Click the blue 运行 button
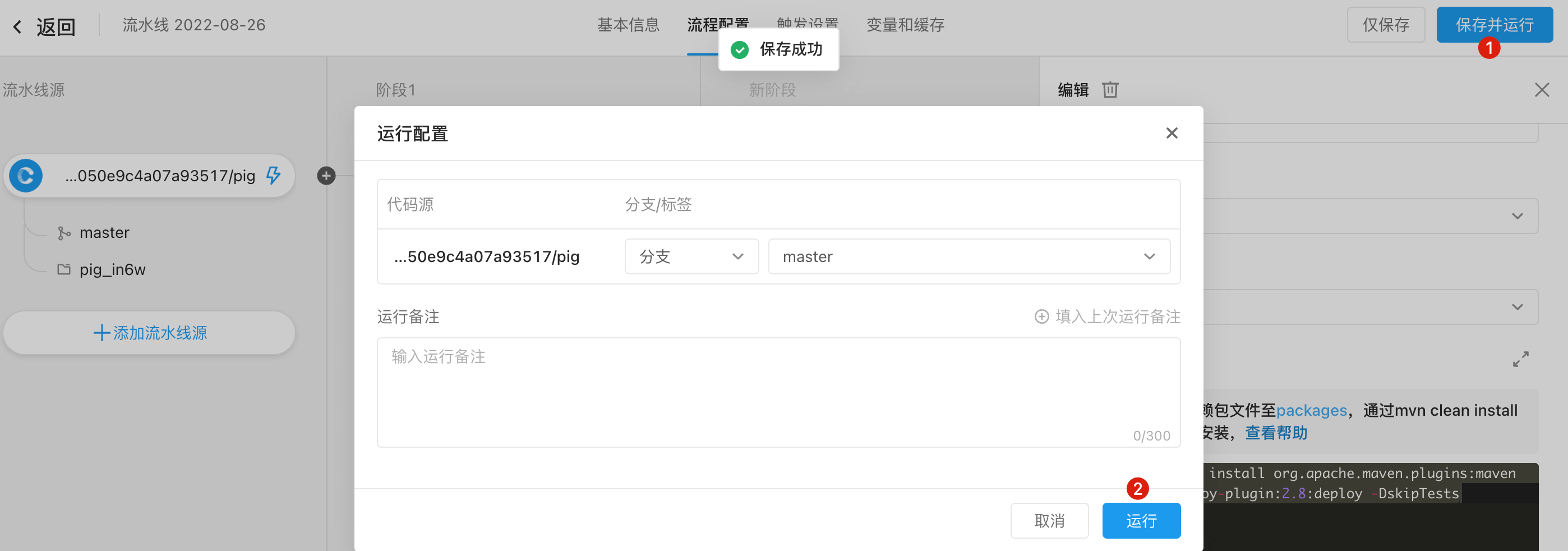The height and width of the screenshot is (551, 1568). click(x=1141, y=521)
